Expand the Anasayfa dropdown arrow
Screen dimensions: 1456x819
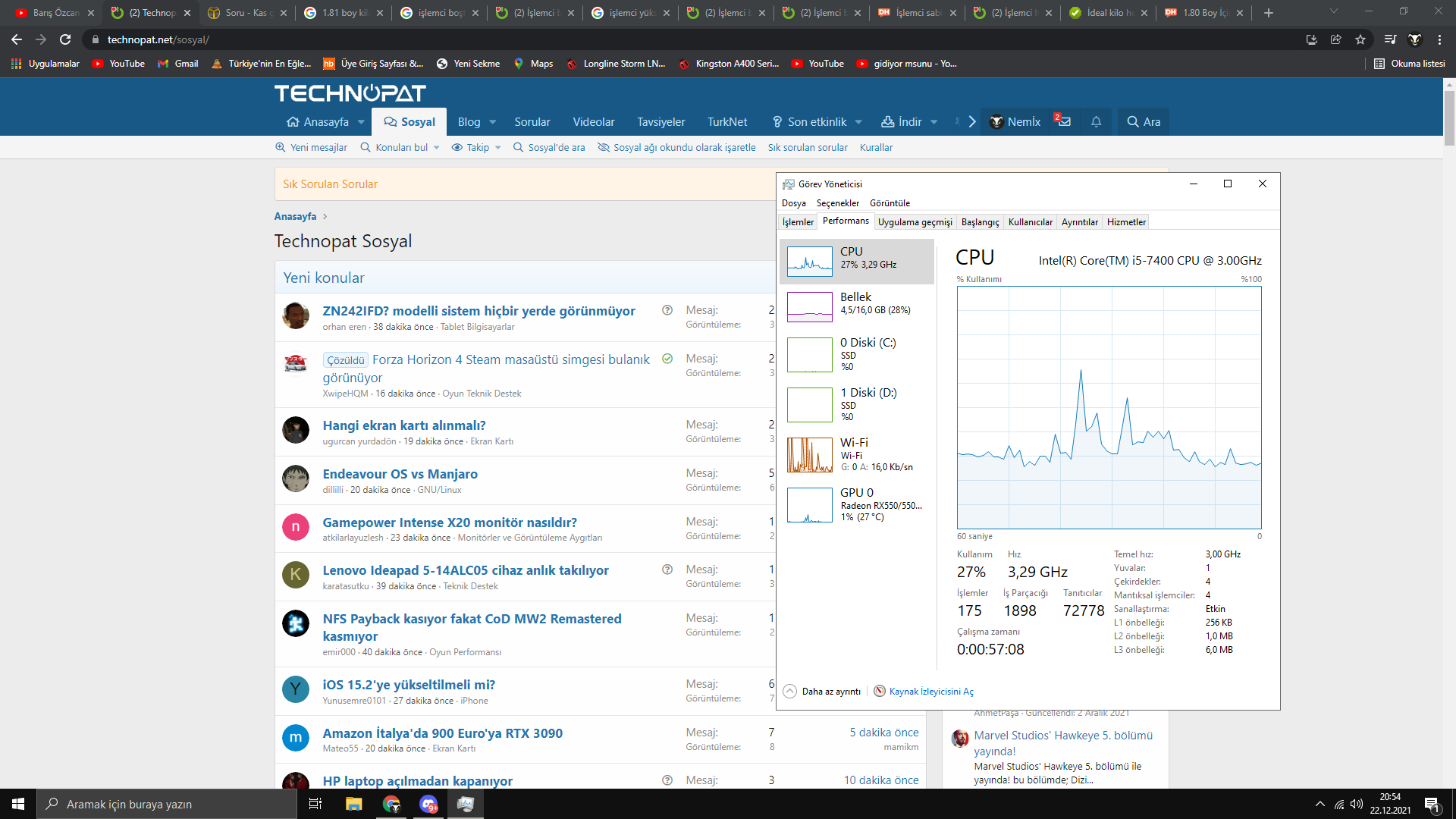click(361, 122)
